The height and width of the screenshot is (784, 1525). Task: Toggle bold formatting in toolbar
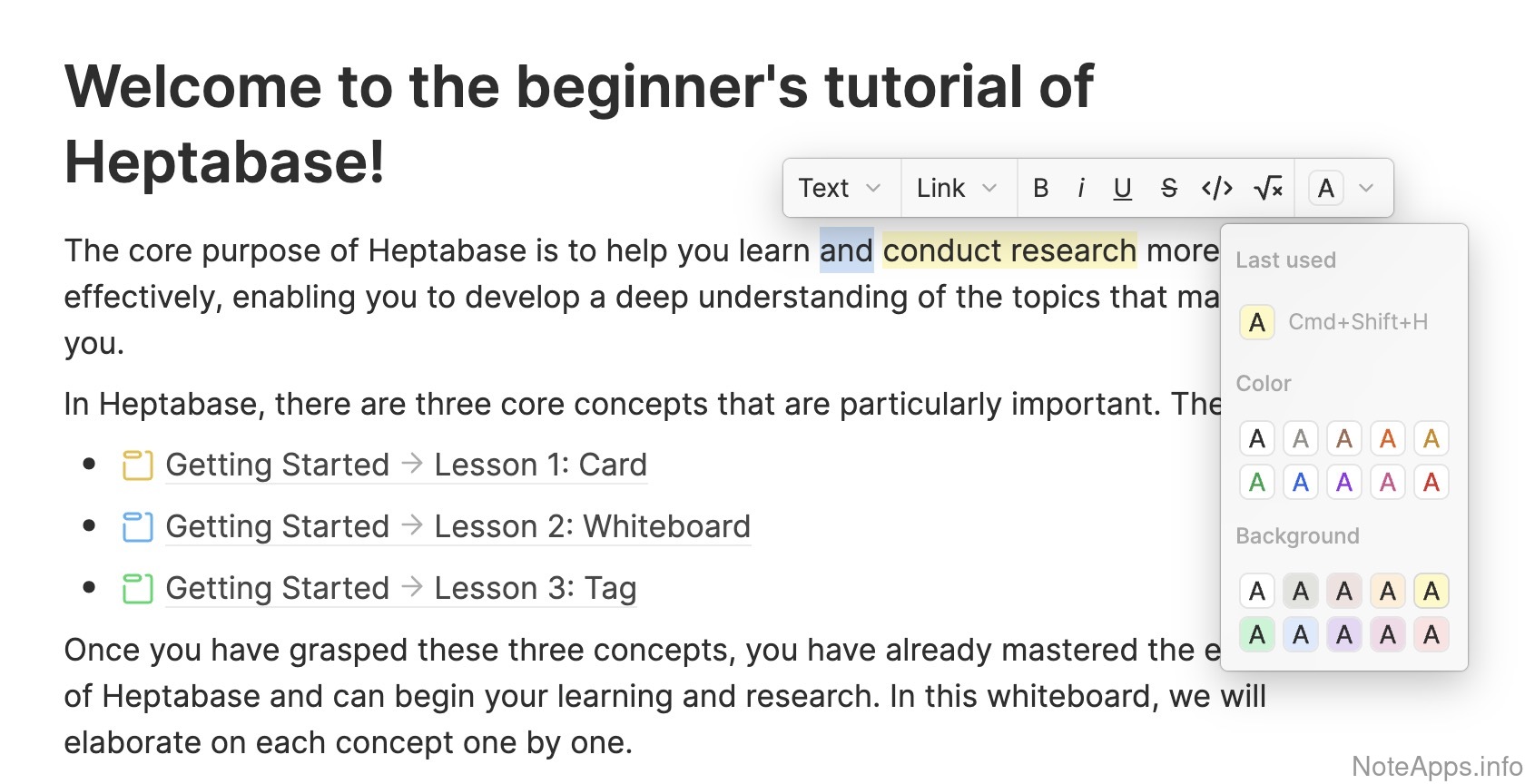(1041, 188)
